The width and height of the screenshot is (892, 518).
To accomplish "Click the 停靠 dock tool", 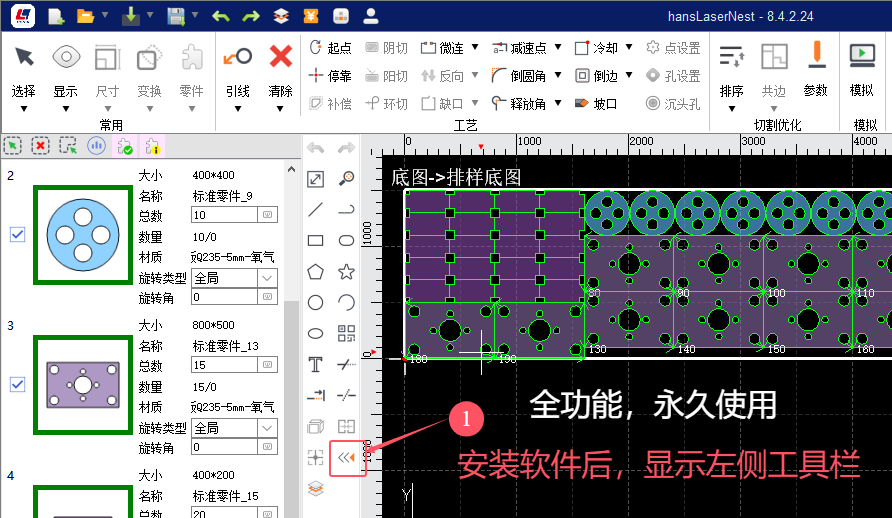I will click(331, 76).
